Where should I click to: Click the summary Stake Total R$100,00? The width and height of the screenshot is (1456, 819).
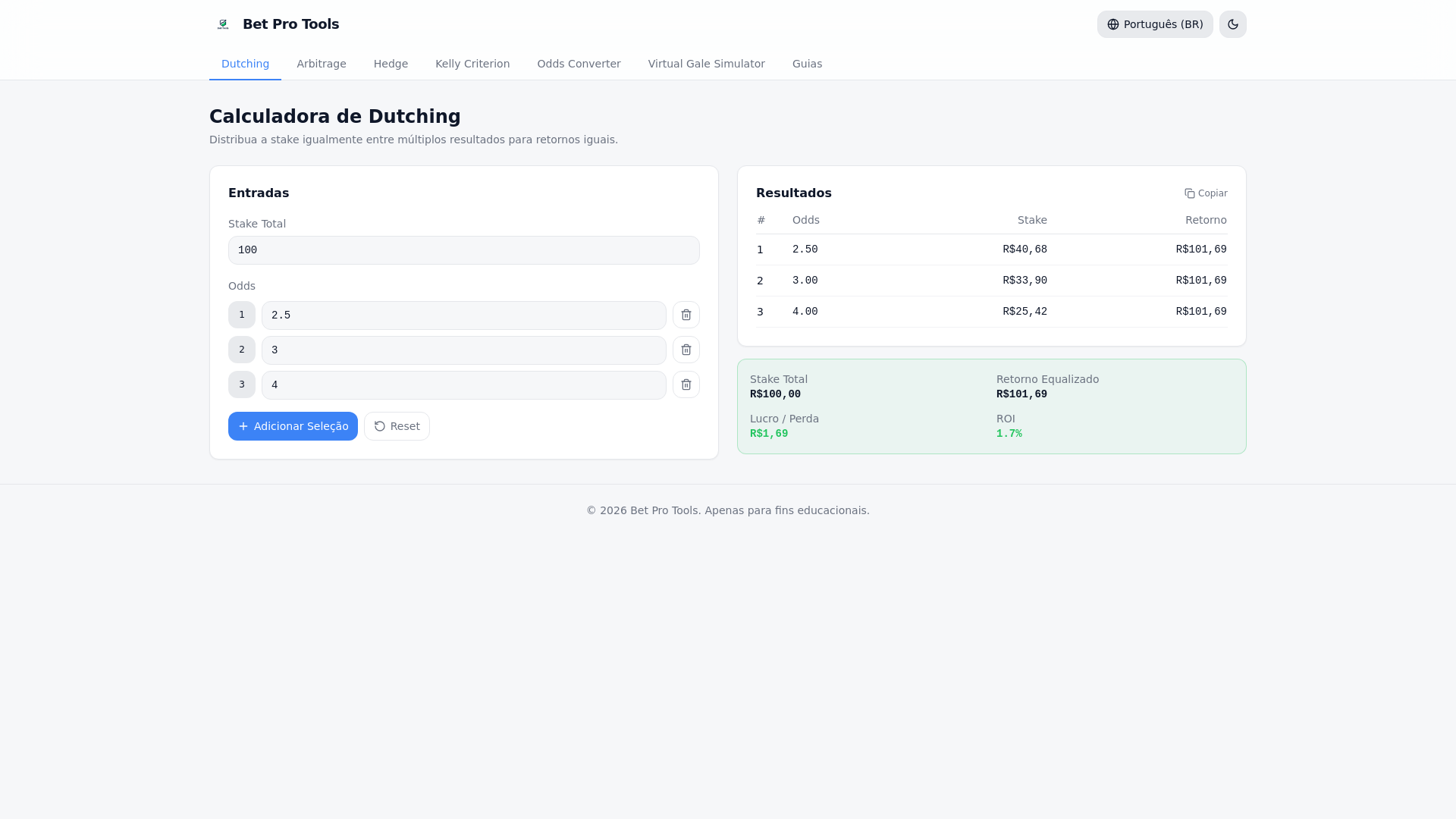[775, 394]
